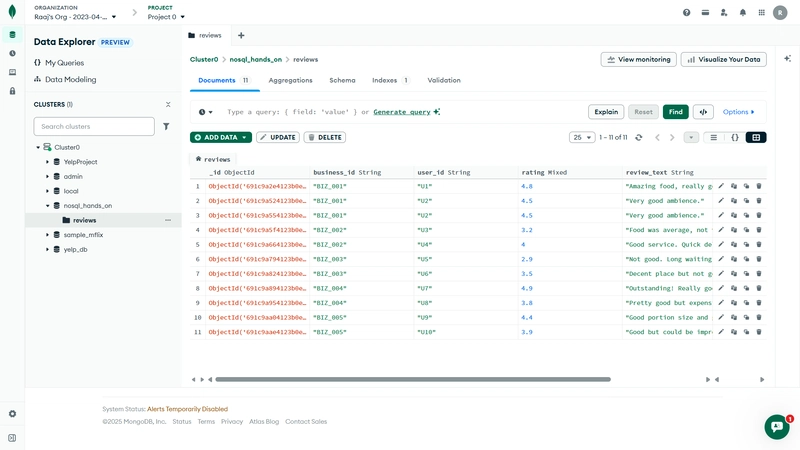This screenshot has width=800, height=450.
Task: Switch to table view
Action: [756, 137]
